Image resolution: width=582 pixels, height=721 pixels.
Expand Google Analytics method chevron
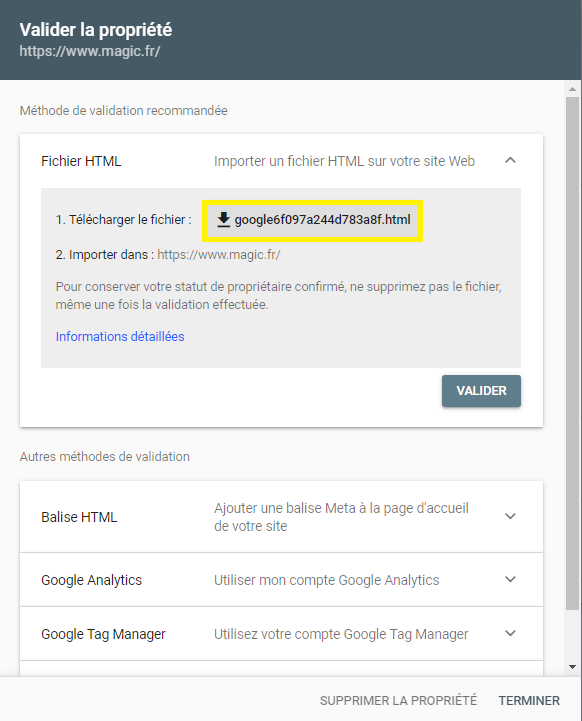510,579
